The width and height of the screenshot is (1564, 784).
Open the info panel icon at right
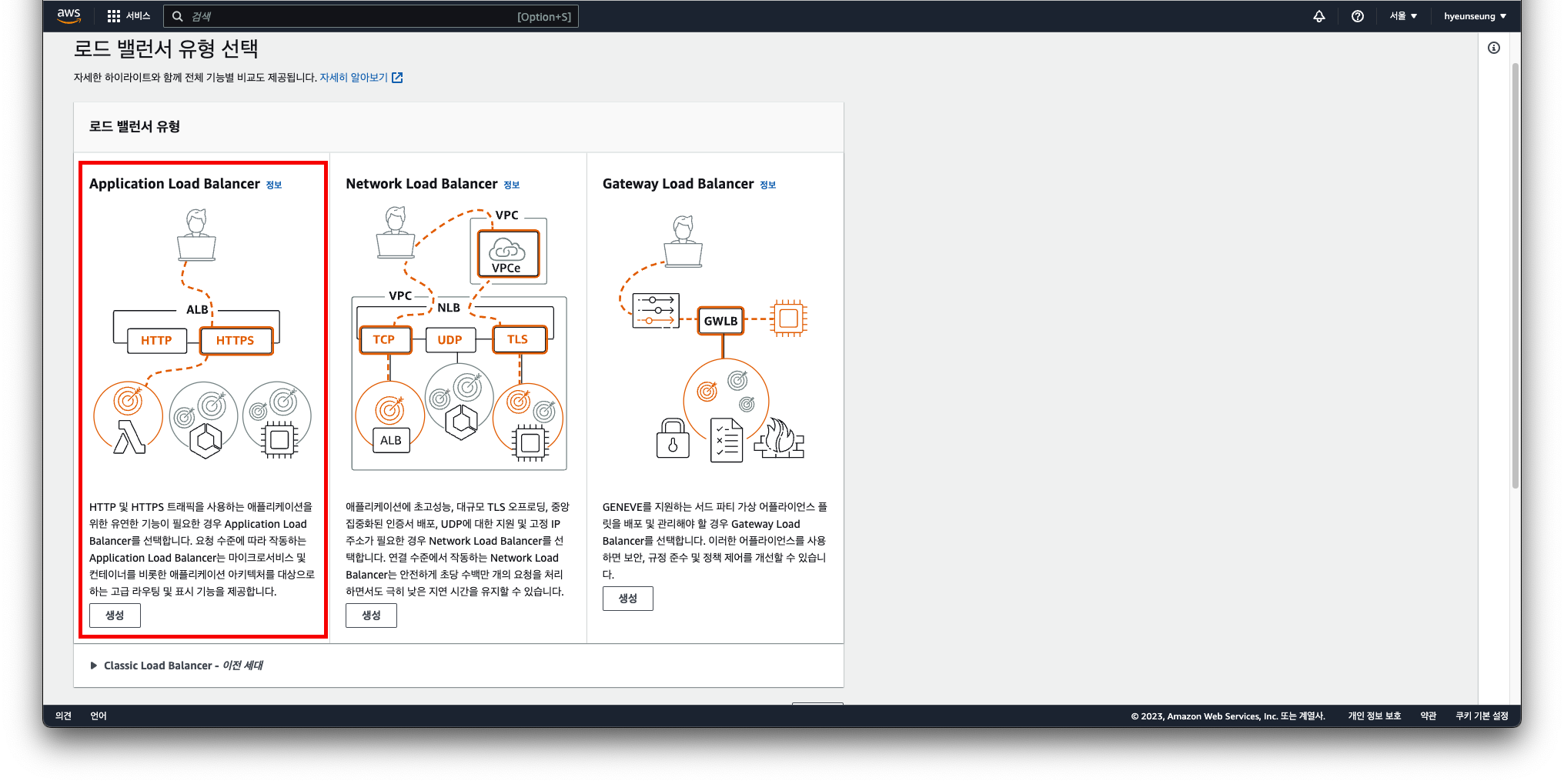[1494, 48]
